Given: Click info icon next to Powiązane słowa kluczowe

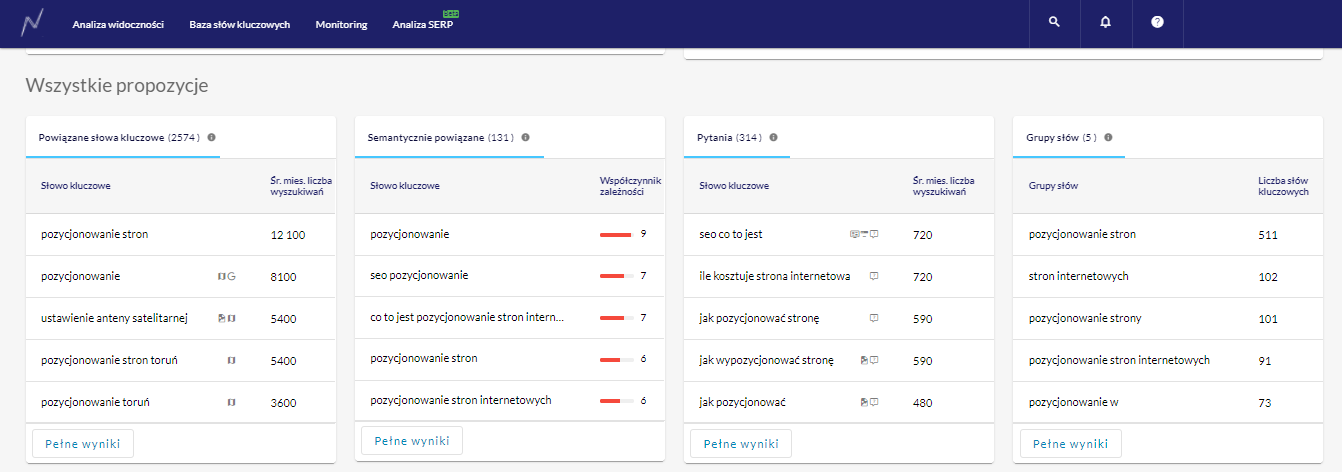Looking at the screenshot, I should point(212,138).
